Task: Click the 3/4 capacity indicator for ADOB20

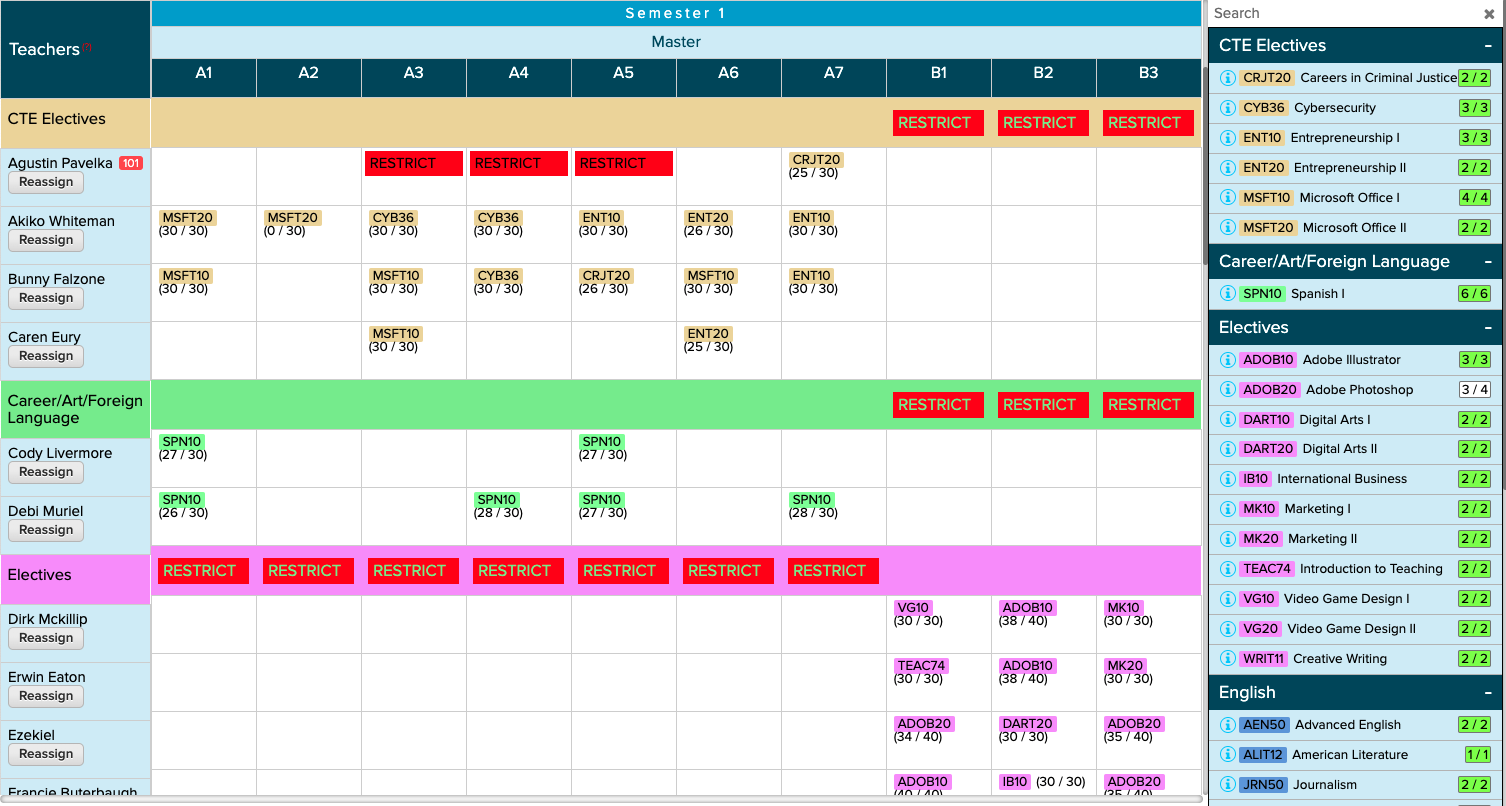Action: pos(1477,389)
